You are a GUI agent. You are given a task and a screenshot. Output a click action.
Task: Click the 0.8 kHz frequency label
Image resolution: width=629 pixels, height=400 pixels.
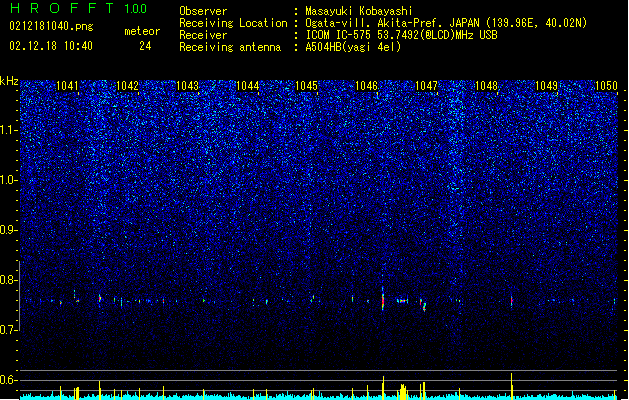[9, 280]
